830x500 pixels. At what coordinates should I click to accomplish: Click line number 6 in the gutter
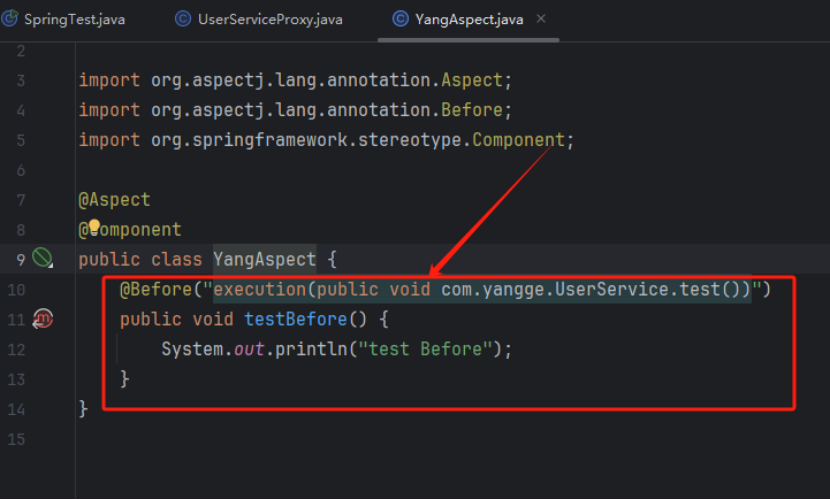coord(21,170)
